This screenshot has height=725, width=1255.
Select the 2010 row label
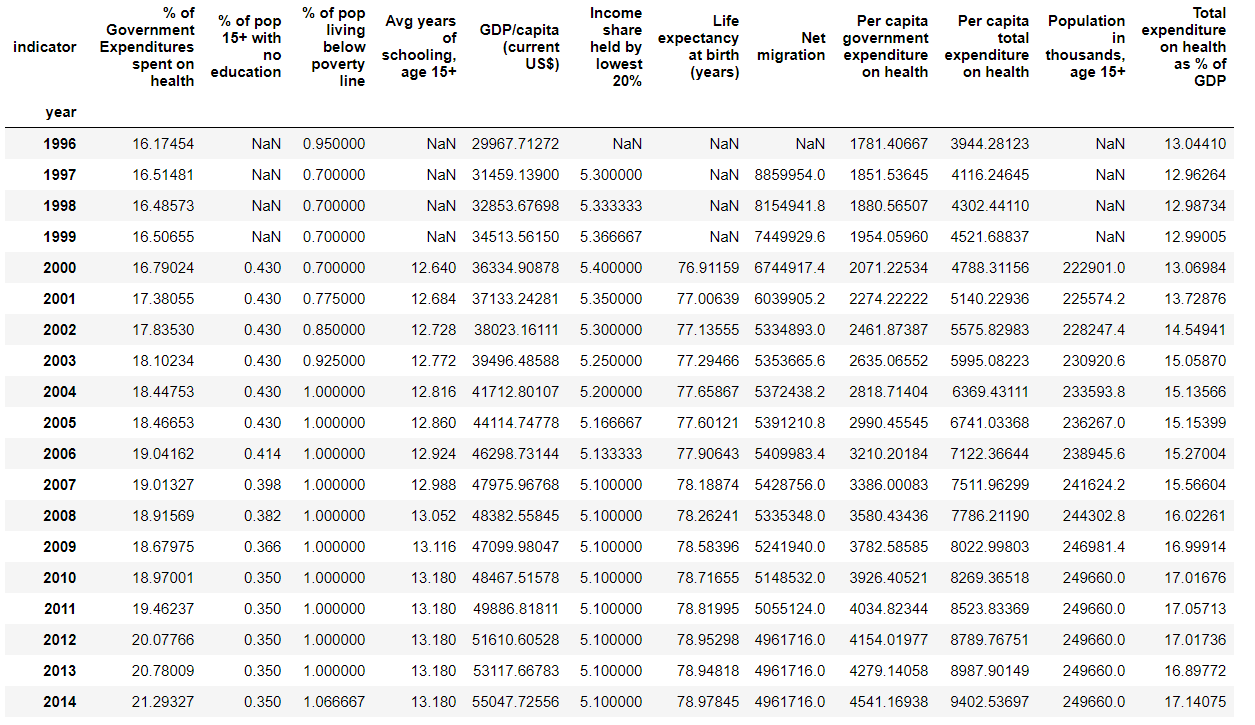click(60, 578)
